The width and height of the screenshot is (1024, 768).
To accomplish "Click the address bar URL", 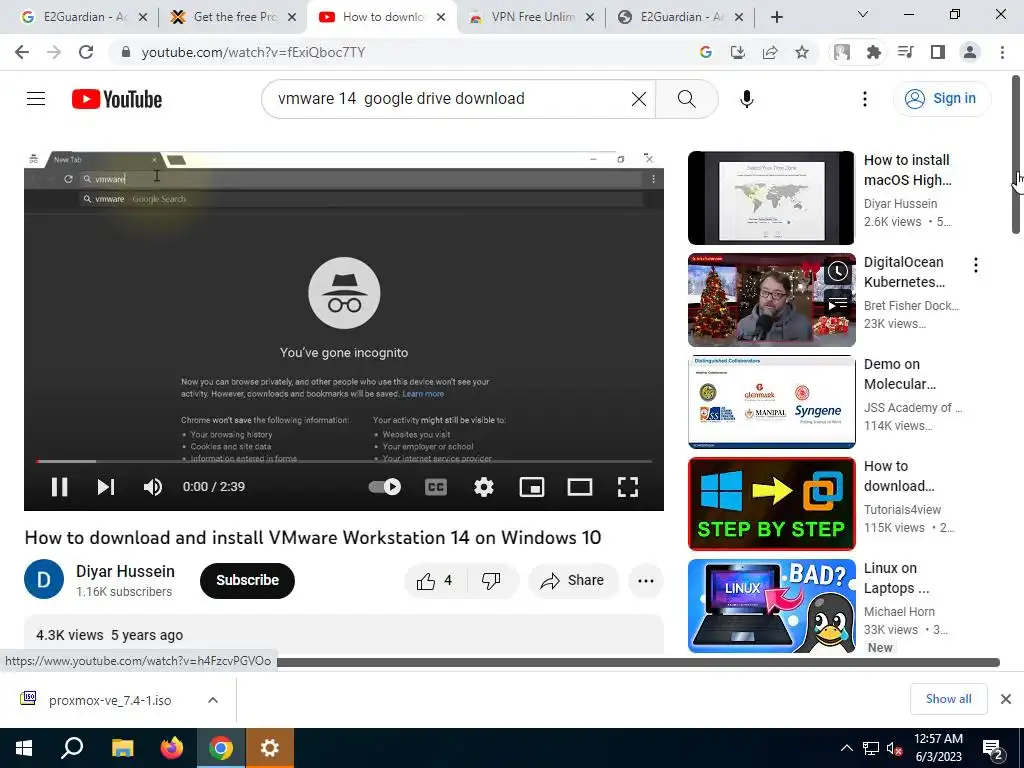I will click(x=253, y=52).
